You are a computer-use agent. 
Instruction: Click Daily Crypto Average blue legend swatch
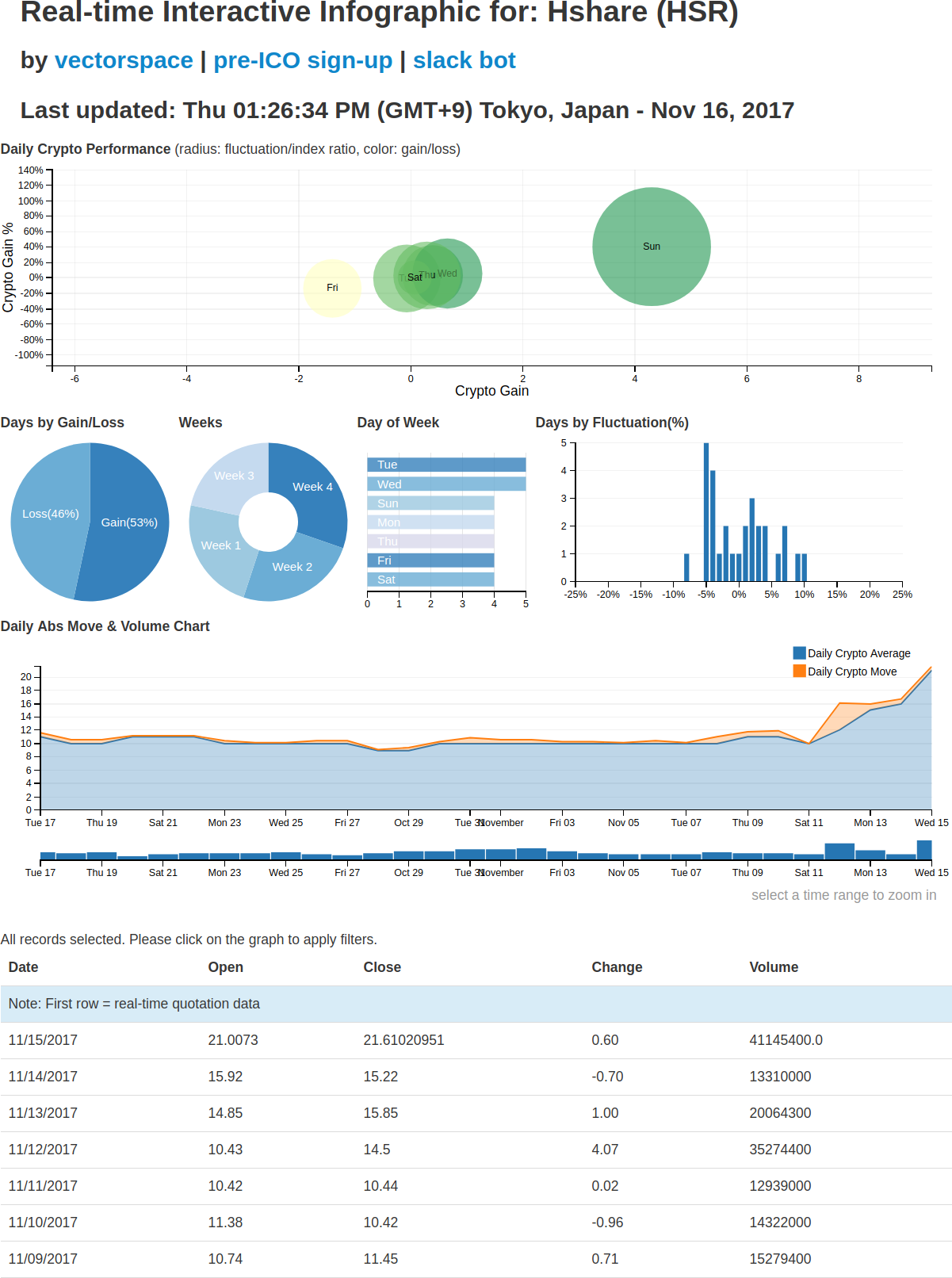coord(800,652)
